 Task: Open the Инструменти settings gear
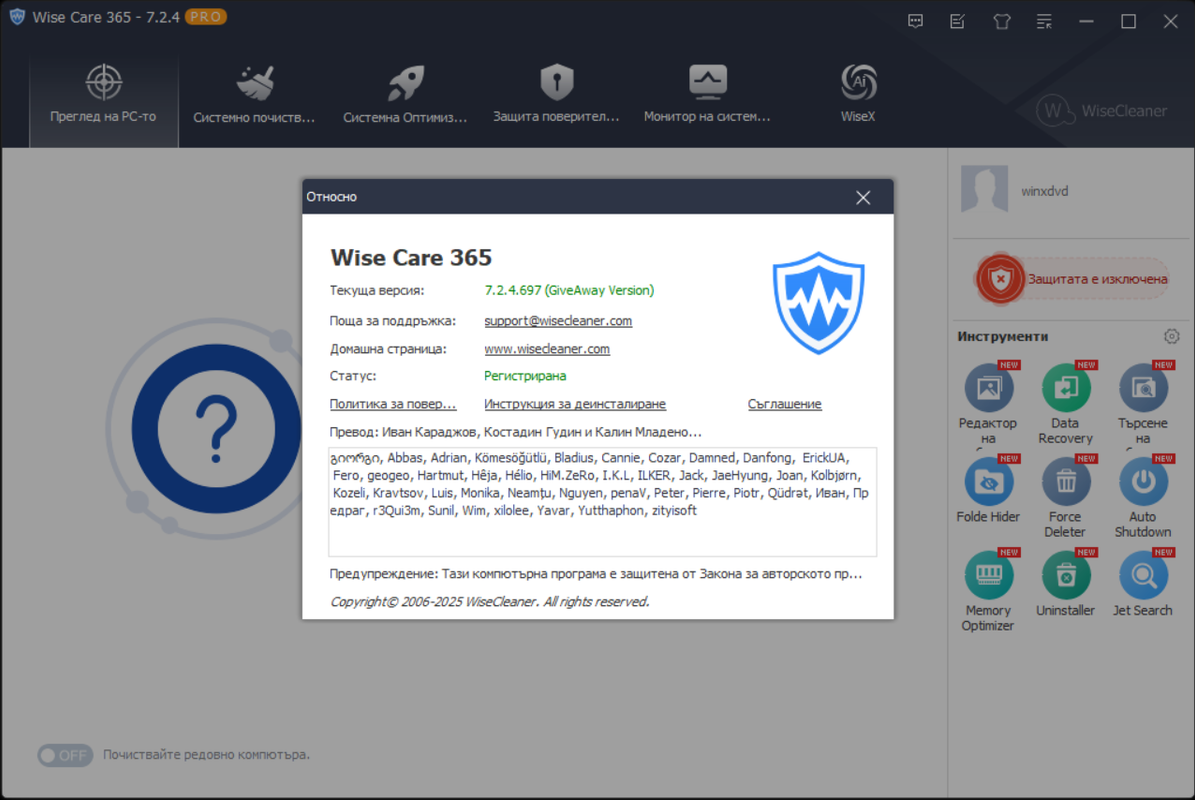click(1171, 336)
